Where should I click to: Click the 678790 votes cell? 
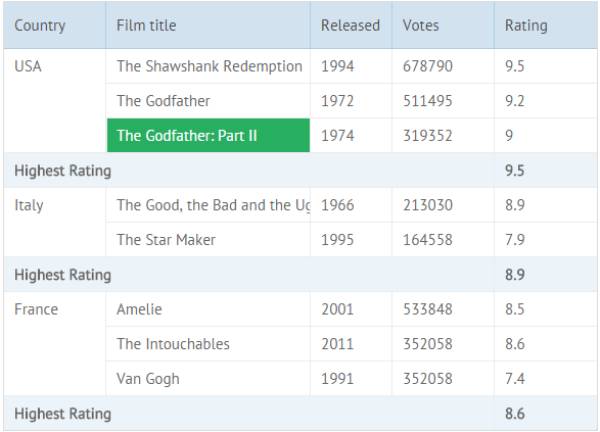[443, 66]
